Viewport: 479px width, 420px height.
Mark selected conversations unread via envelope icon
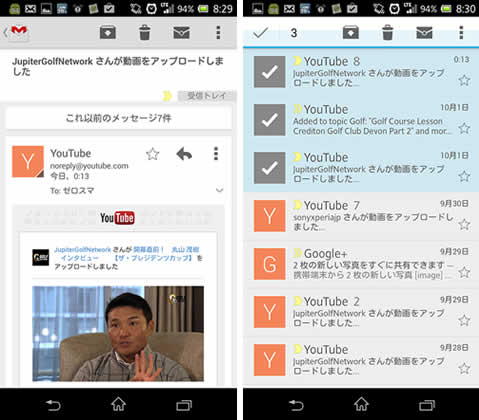424,33
